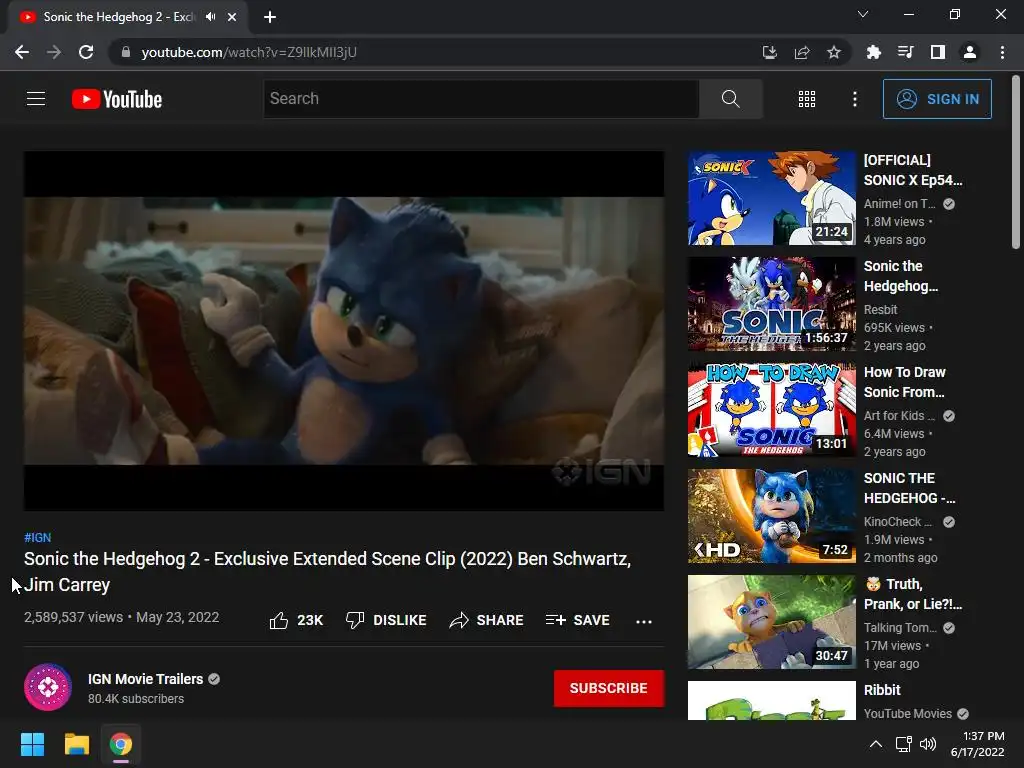Screen dimensions: 1024x768
Task: Focus the YouTube Search field
Action: (x=481, y=99)
